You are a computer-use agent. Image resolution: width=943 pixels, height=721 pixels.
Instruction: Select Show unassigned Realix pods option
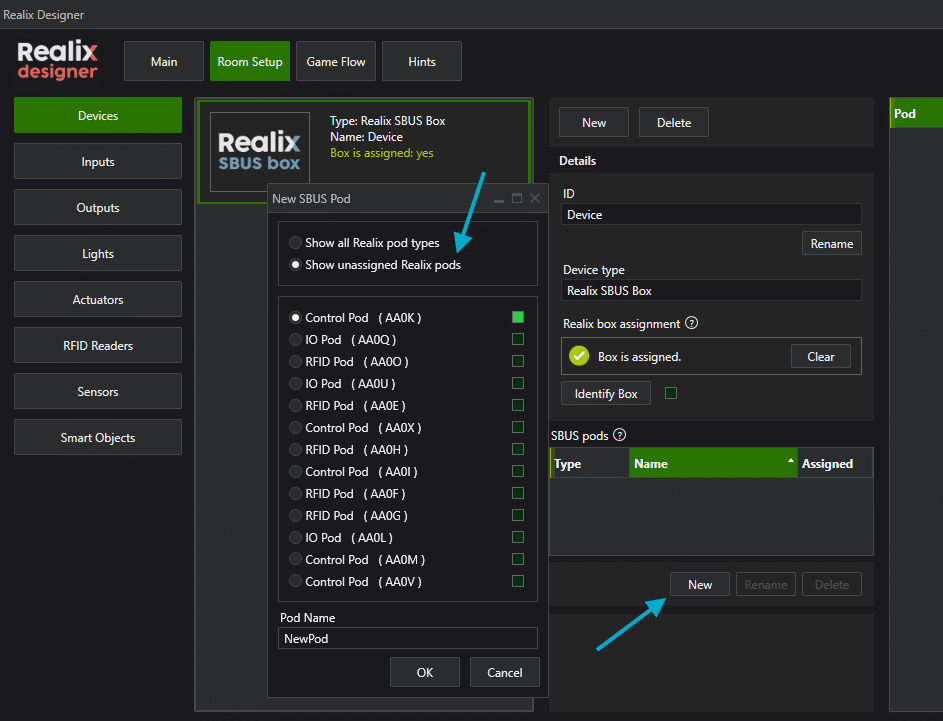[295, 265]
